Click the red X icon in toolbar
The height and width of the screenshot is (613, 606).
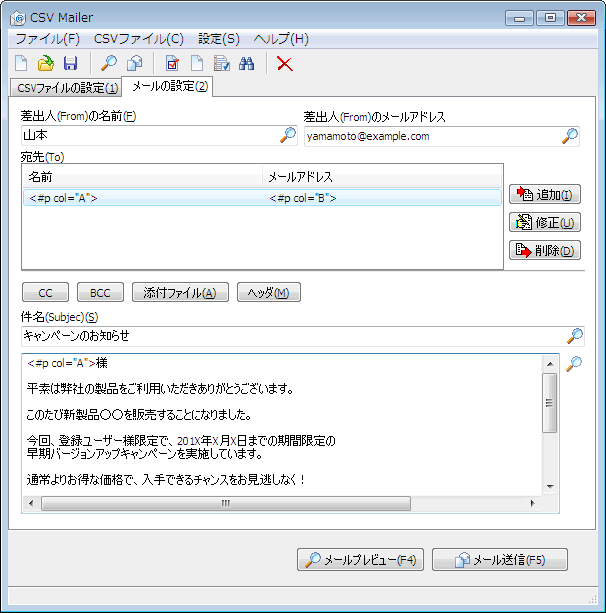coord(285,64)
